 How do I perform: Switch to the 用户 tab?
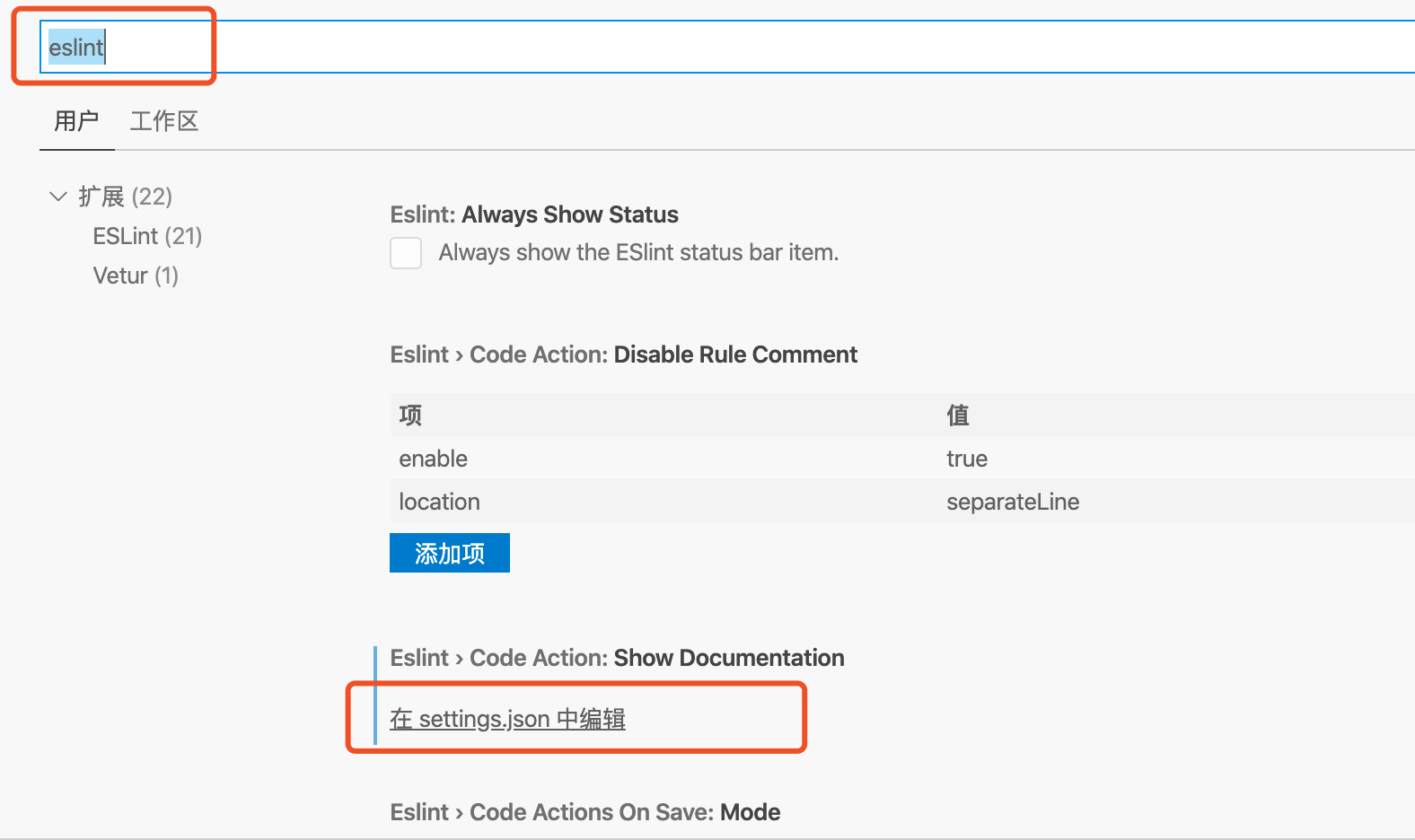pyautogui.click(x=76, y=121)
